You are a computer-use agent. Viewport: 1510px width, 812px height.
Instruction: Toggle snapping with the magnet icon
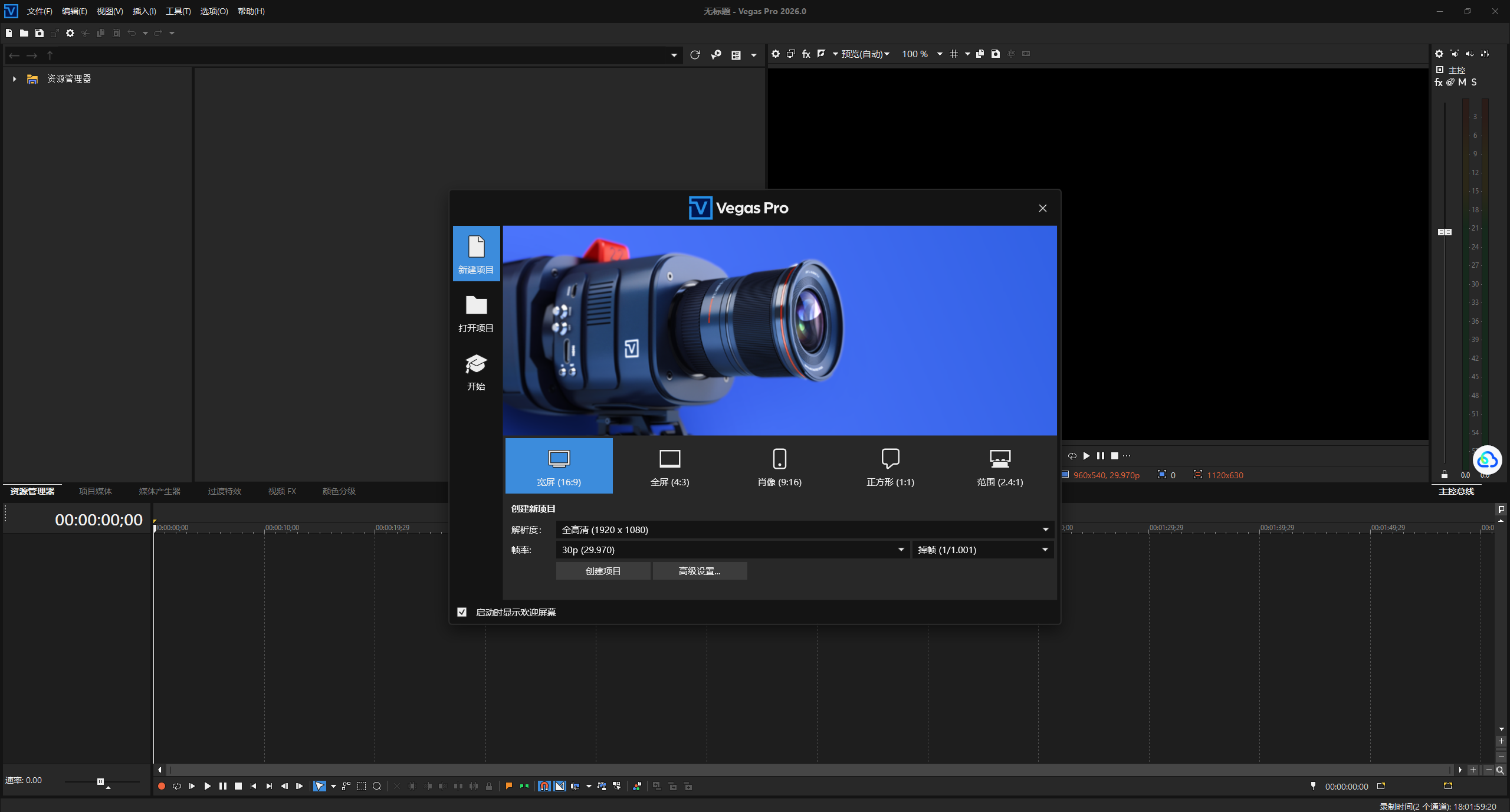544,786
